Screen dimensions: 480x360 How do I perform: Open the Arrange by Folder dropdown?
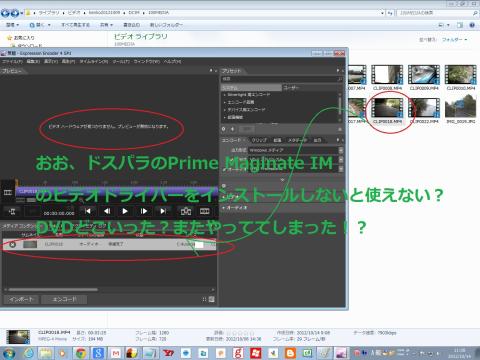click(x=454, y=40)
